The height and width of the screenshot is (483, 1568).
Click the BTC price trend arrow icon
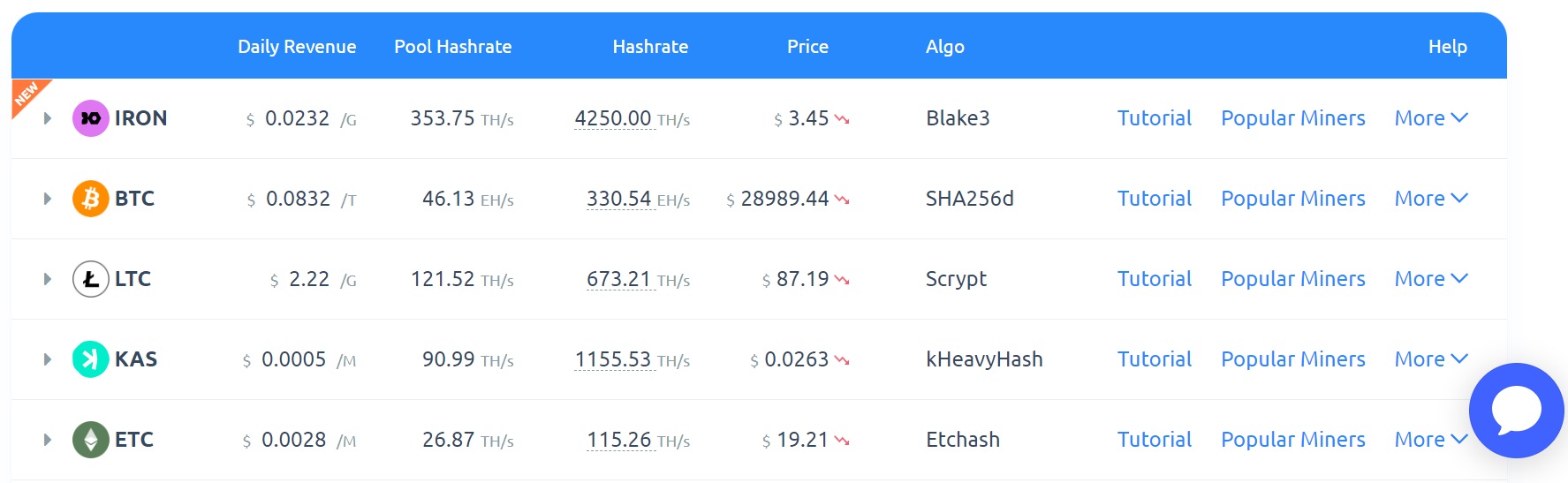click(x=842, y=200)
